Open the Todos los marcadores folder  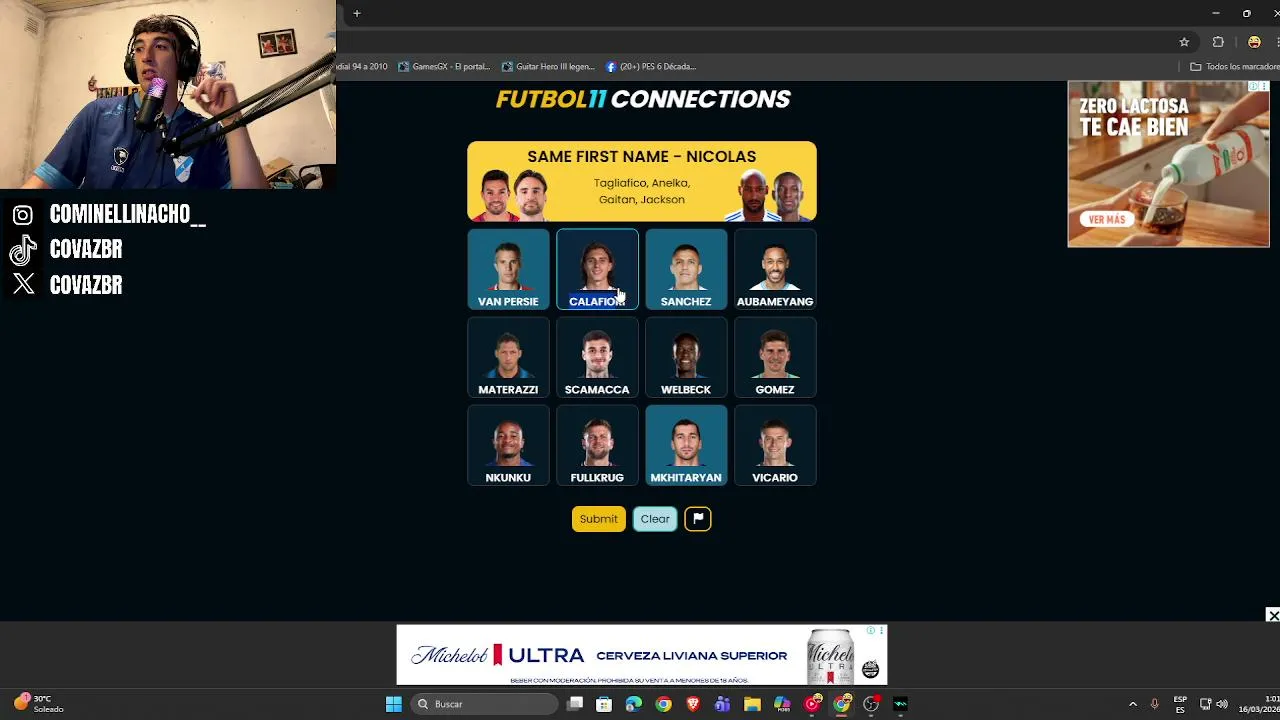pos(1234,66)
